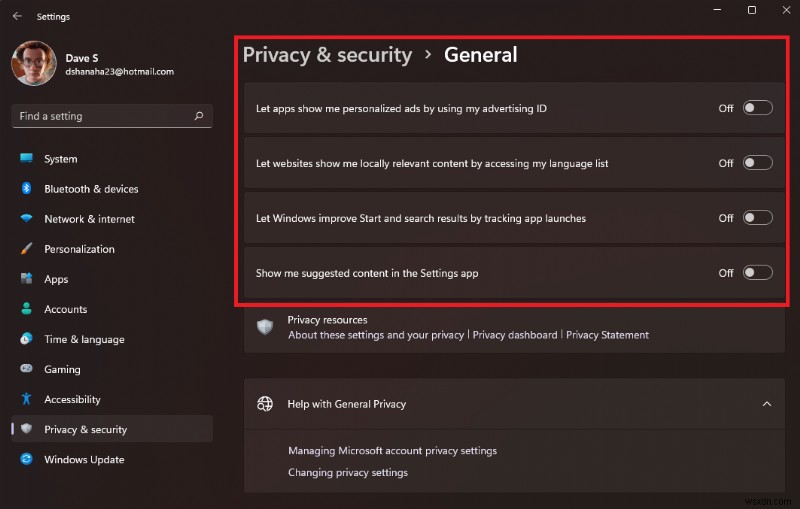Toggle tracking app launches setting

[x=758, y=218]
